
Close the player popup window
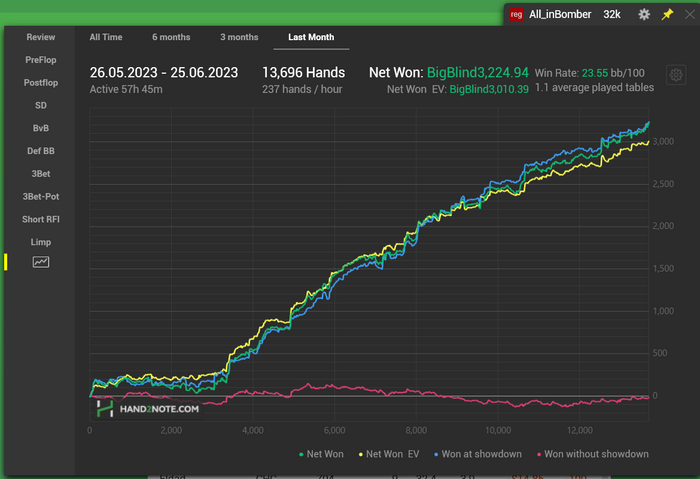690,14
